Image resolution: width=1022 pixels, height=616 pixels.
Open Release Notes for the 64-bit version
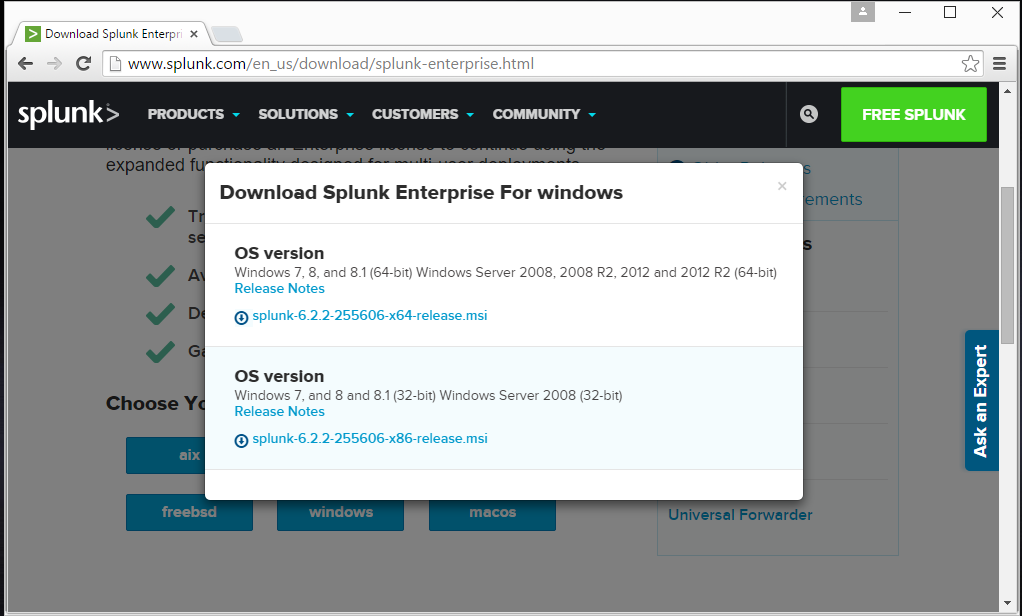point(280,288)
